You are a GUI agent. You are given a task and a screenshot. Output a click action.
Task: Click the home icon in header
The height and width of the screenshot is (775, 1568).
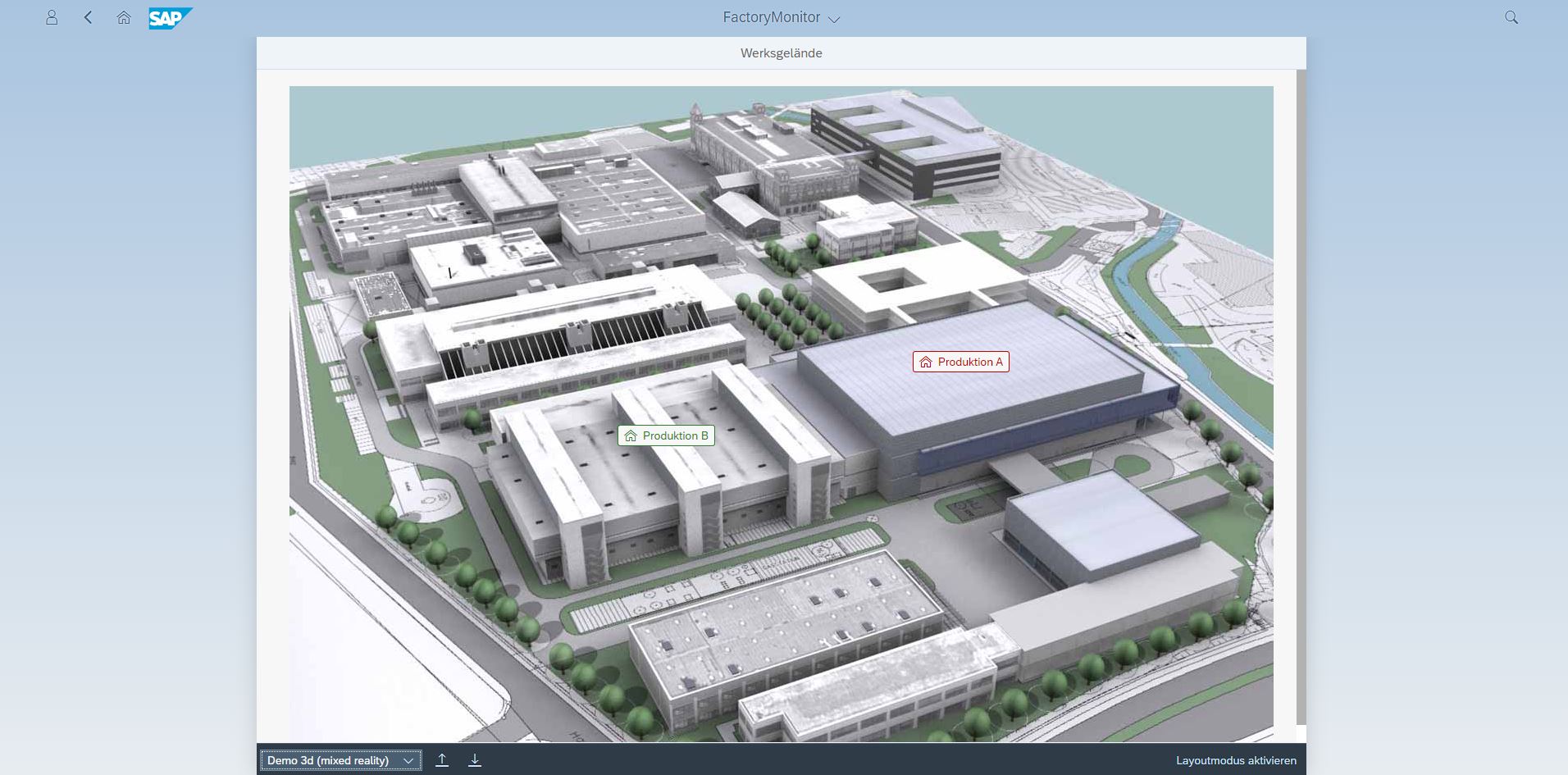124,17
